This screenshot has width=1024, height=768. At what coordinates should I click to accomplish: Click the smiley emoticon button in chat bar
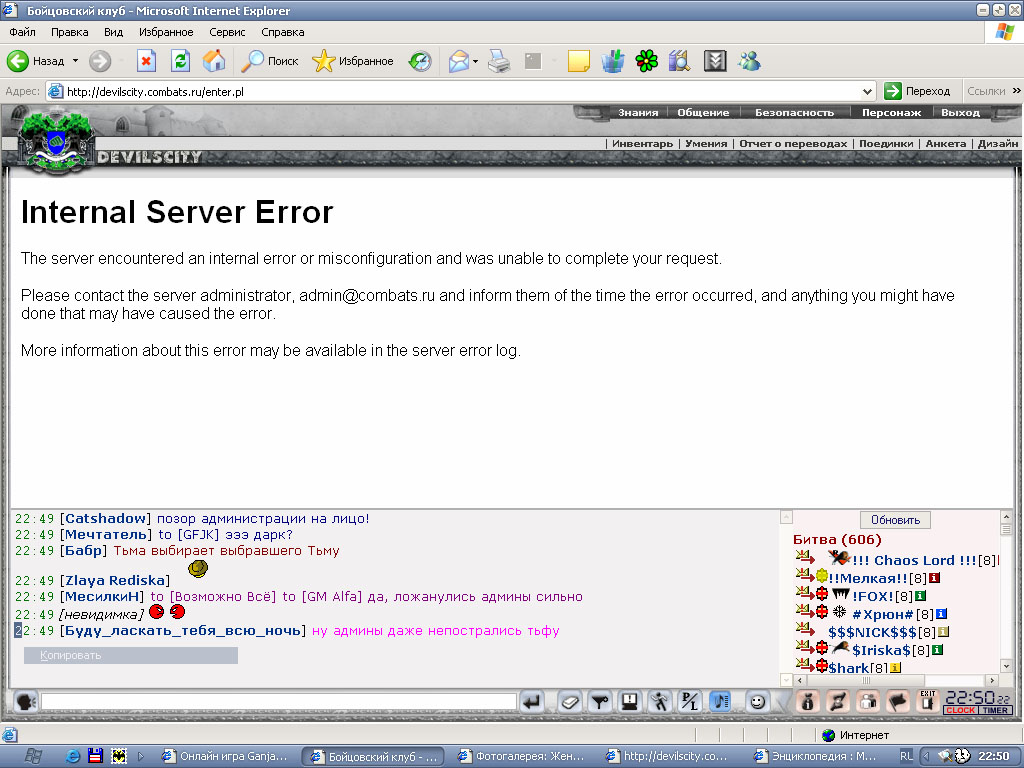(x=757, y=702)
